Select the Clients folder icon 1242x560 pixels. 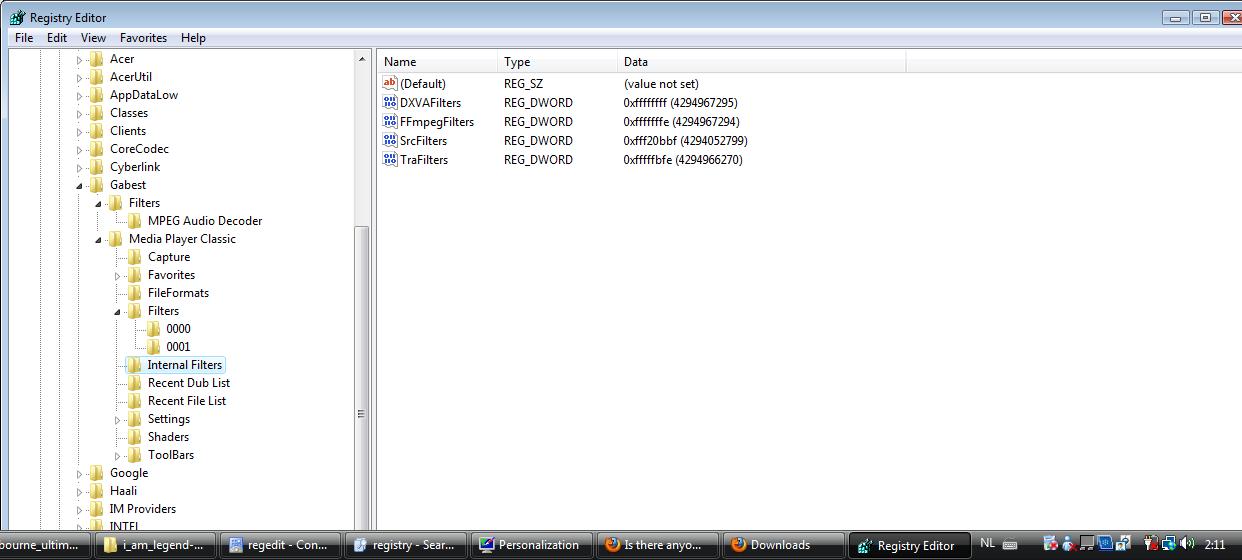96,131
